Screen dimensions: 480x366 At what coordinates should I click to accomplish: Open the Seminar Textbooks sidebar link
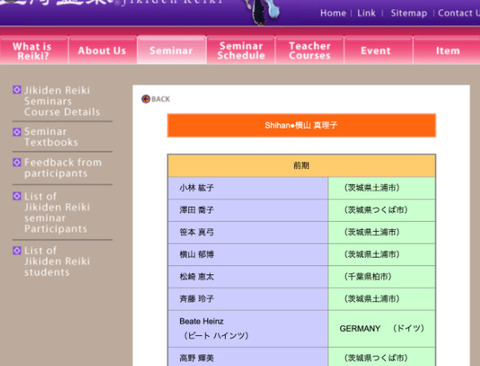coord(51,137)
